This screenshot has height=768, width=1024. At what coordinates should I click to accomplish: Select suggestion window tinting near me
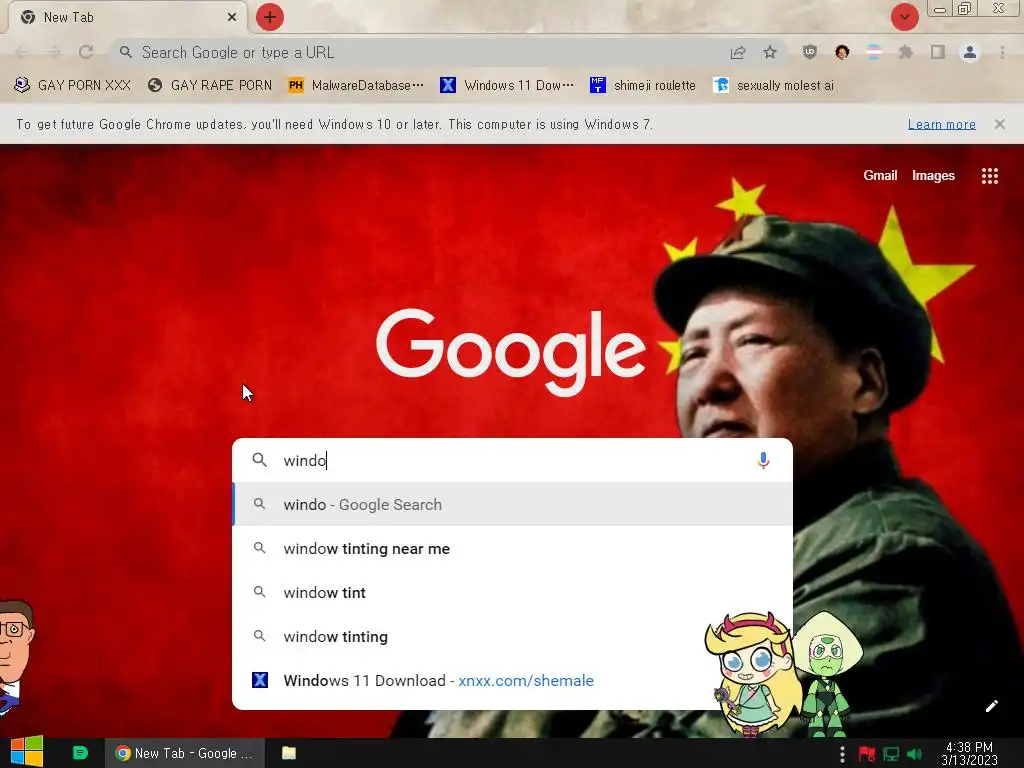[513, 549]
